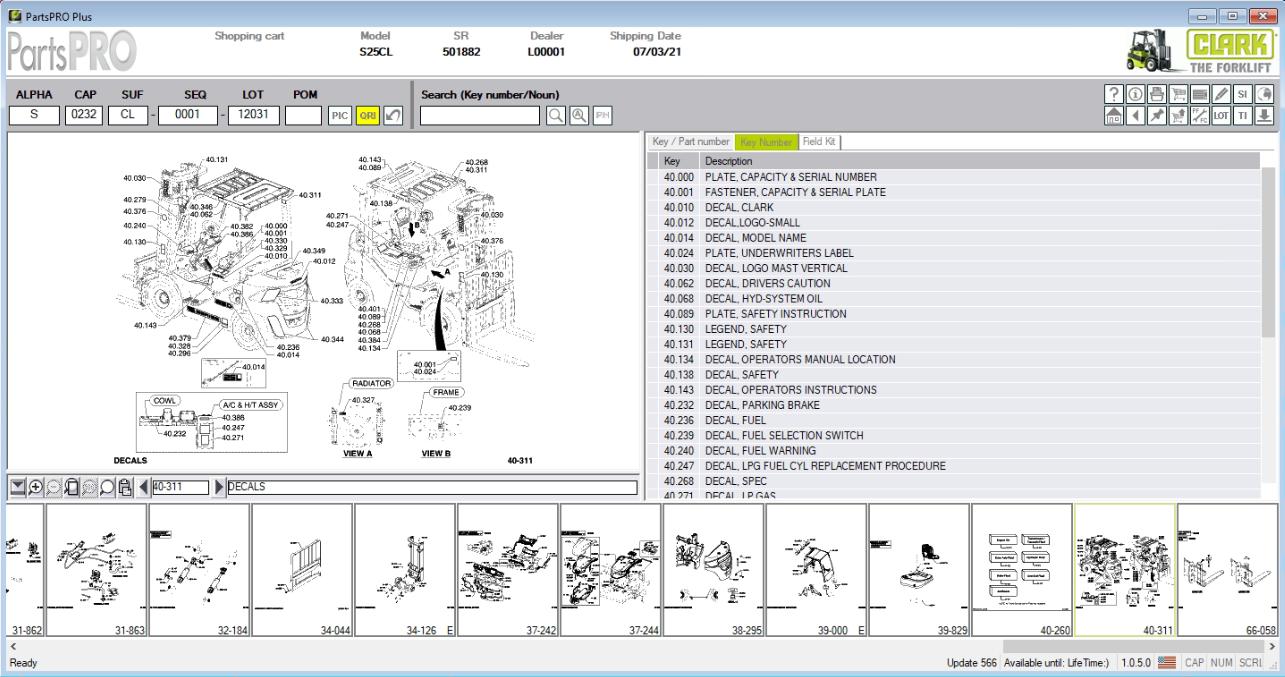Click the SI units conversion icon
Screen dimensions: 1285x677
click(1243, 97)
